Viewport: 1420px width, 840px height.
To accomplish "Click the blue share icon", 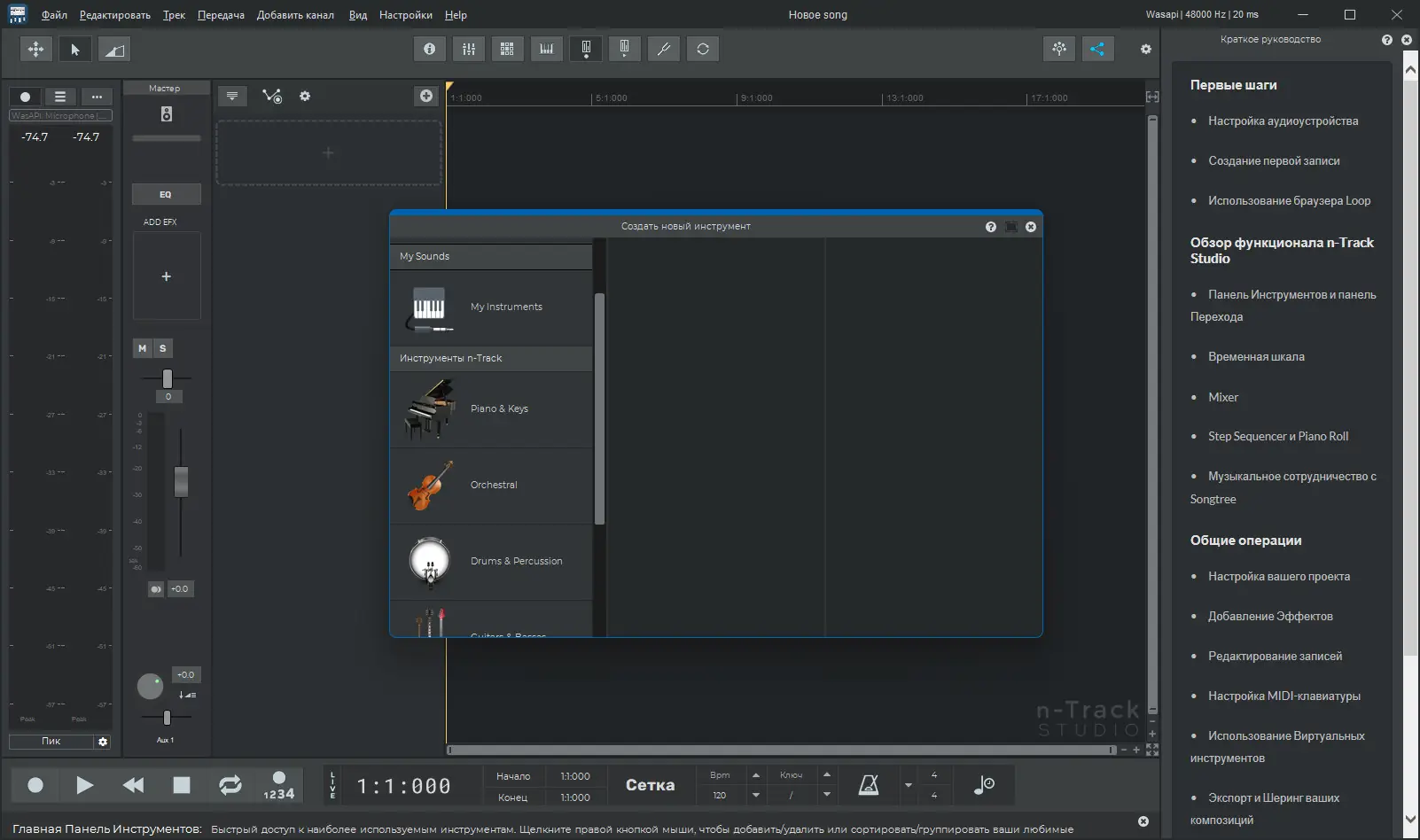I will click(x=1097, y=49).
